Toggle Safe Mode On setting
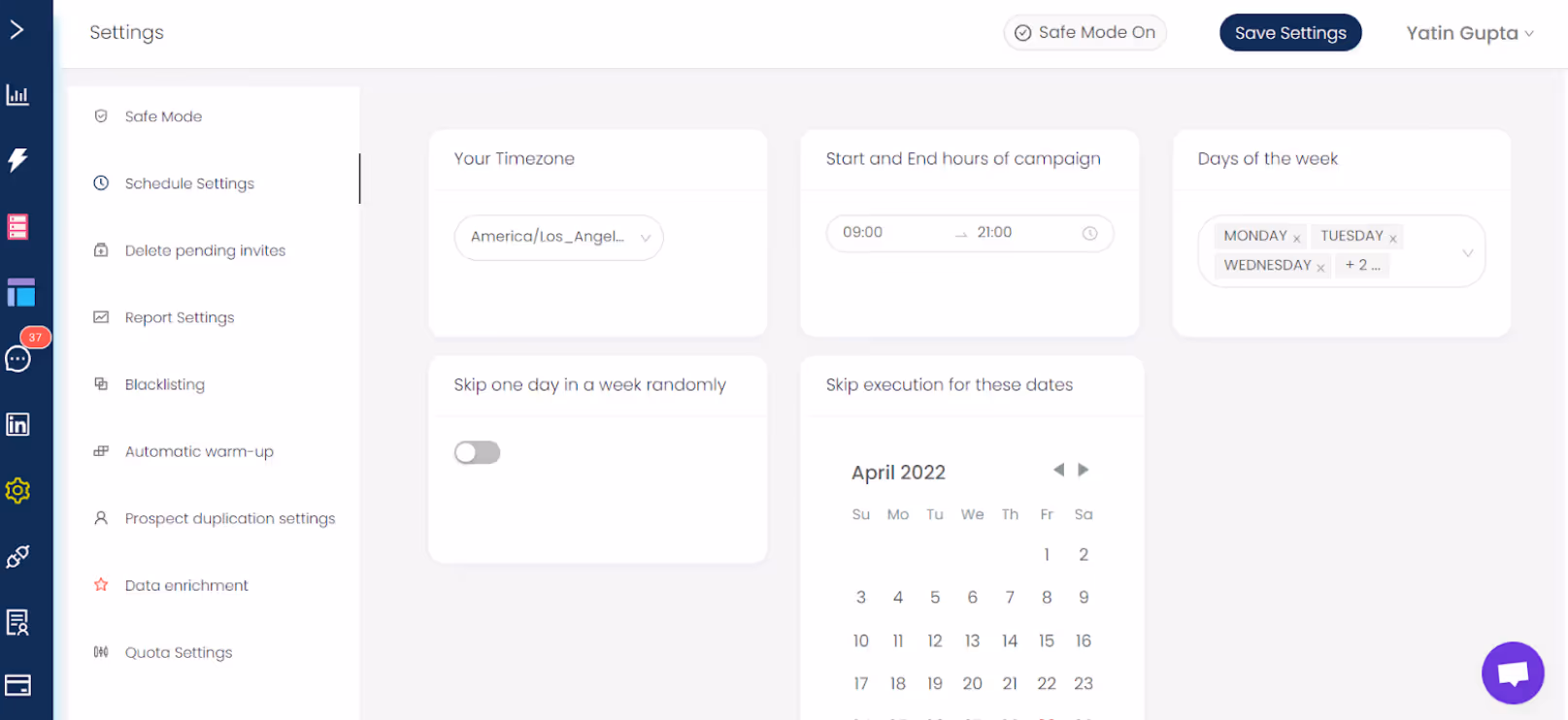 pos(1084,32)
